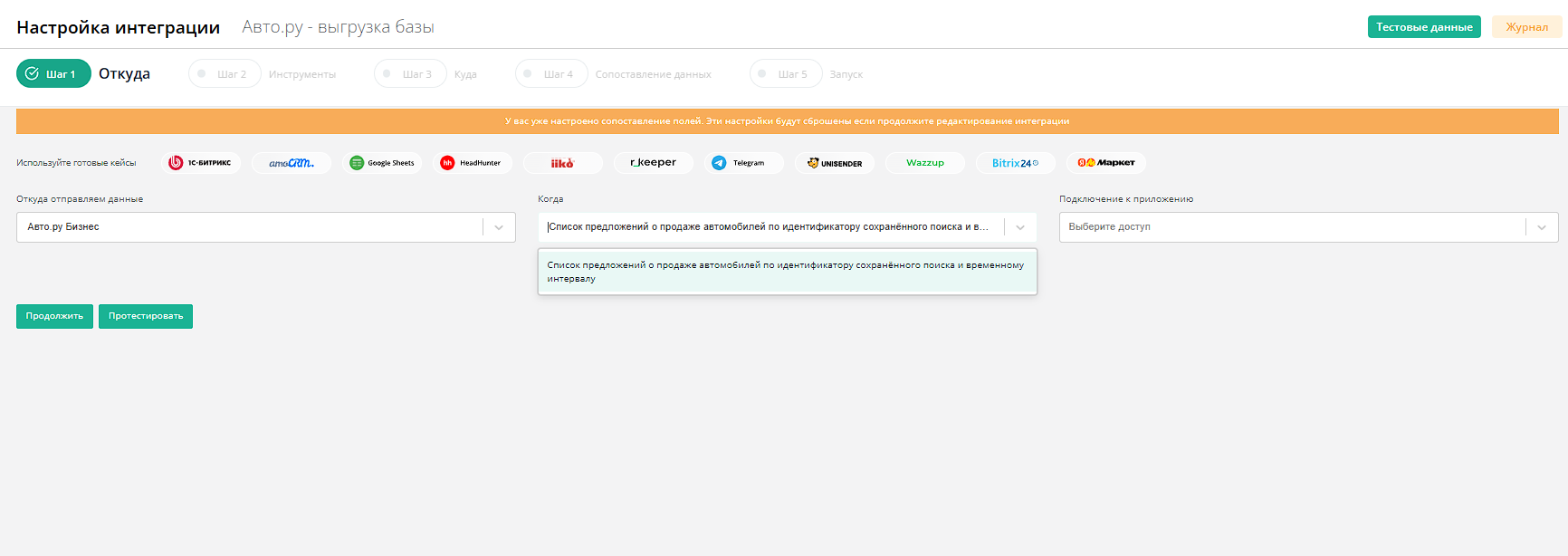
Task: Click the Откуда отправляем данные label
Action: (x=80, y=199)
